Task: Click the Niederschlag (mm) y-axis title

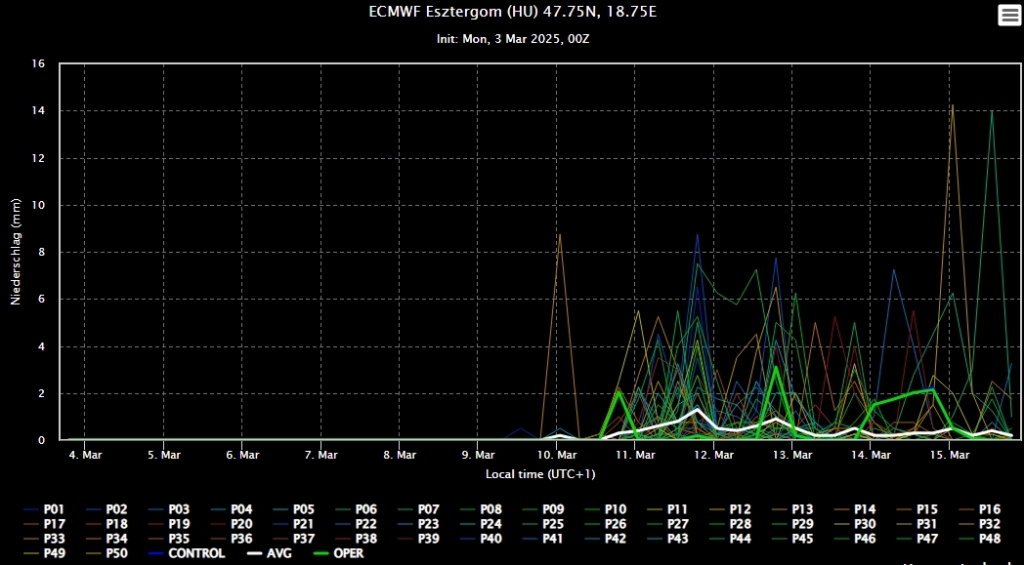Action: click(17, 251)
